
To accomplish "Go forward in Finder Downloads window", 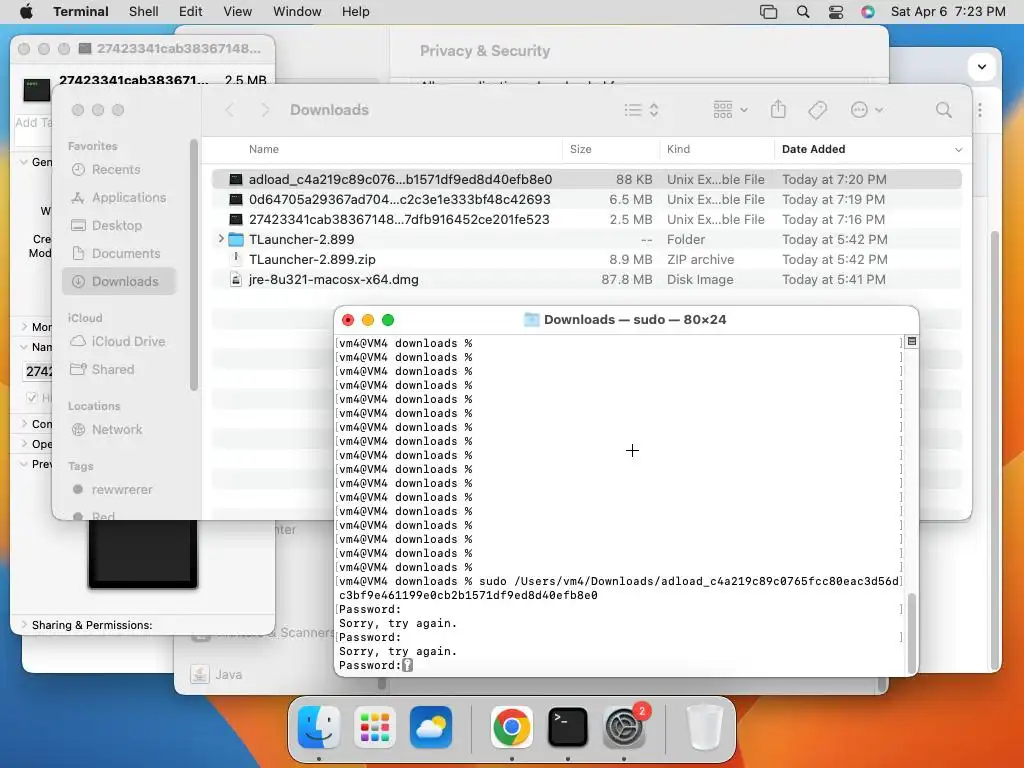I will tap(264, 110).
